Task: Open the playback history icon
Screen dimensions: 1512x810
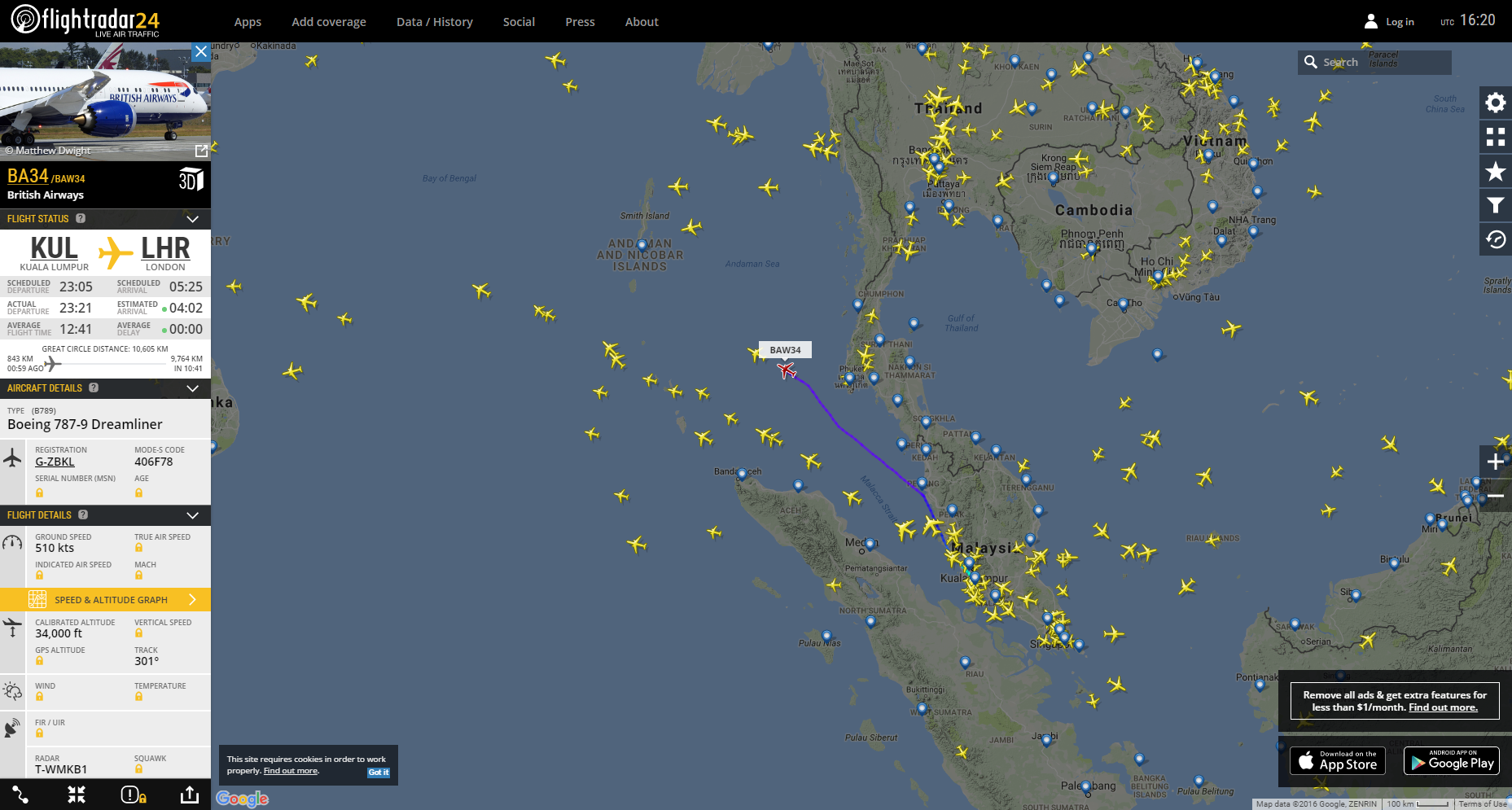Action: [x=1495, y=239]
